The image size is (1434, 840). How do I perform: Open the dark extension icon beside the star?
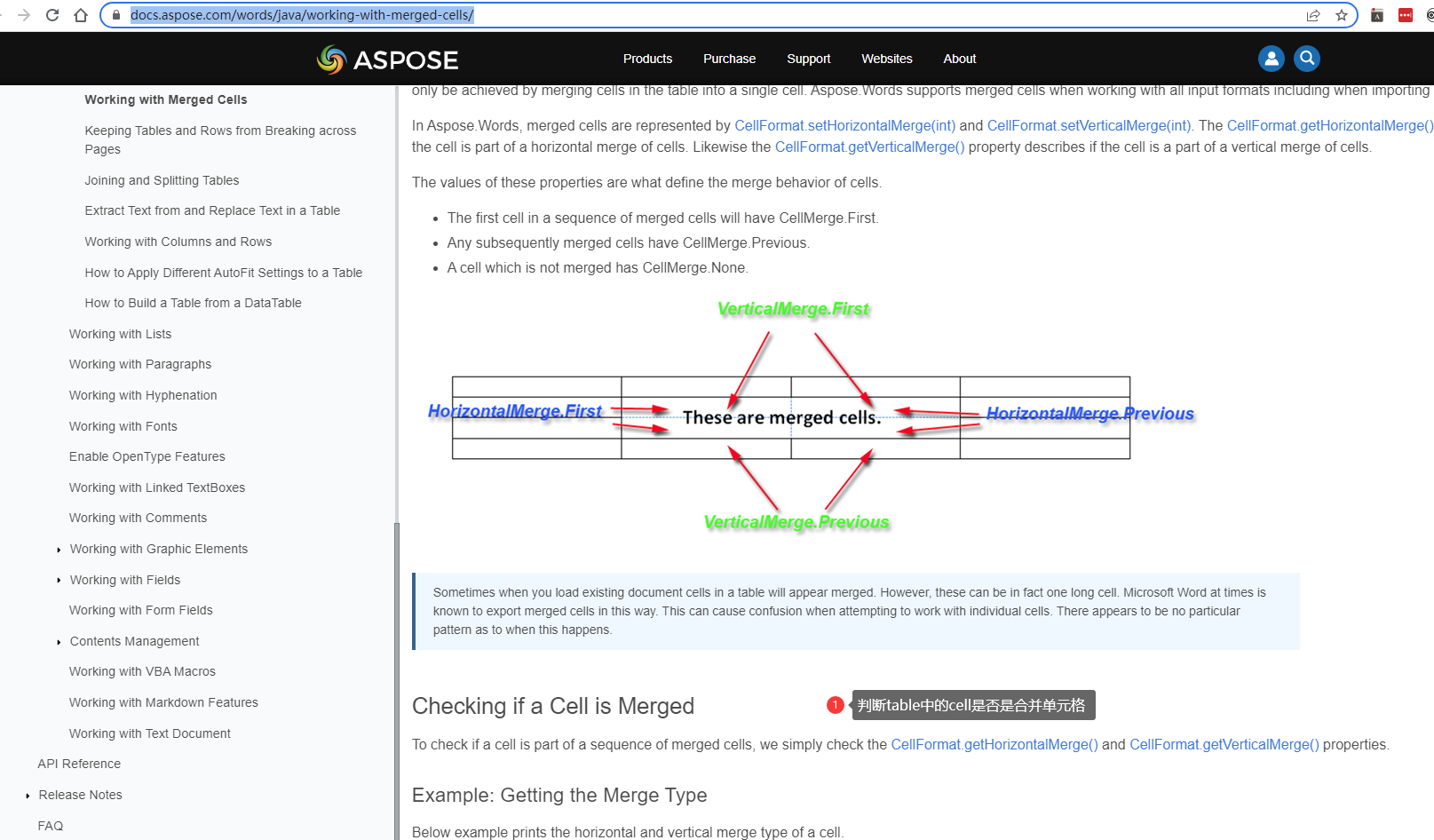coord(1377,15)
